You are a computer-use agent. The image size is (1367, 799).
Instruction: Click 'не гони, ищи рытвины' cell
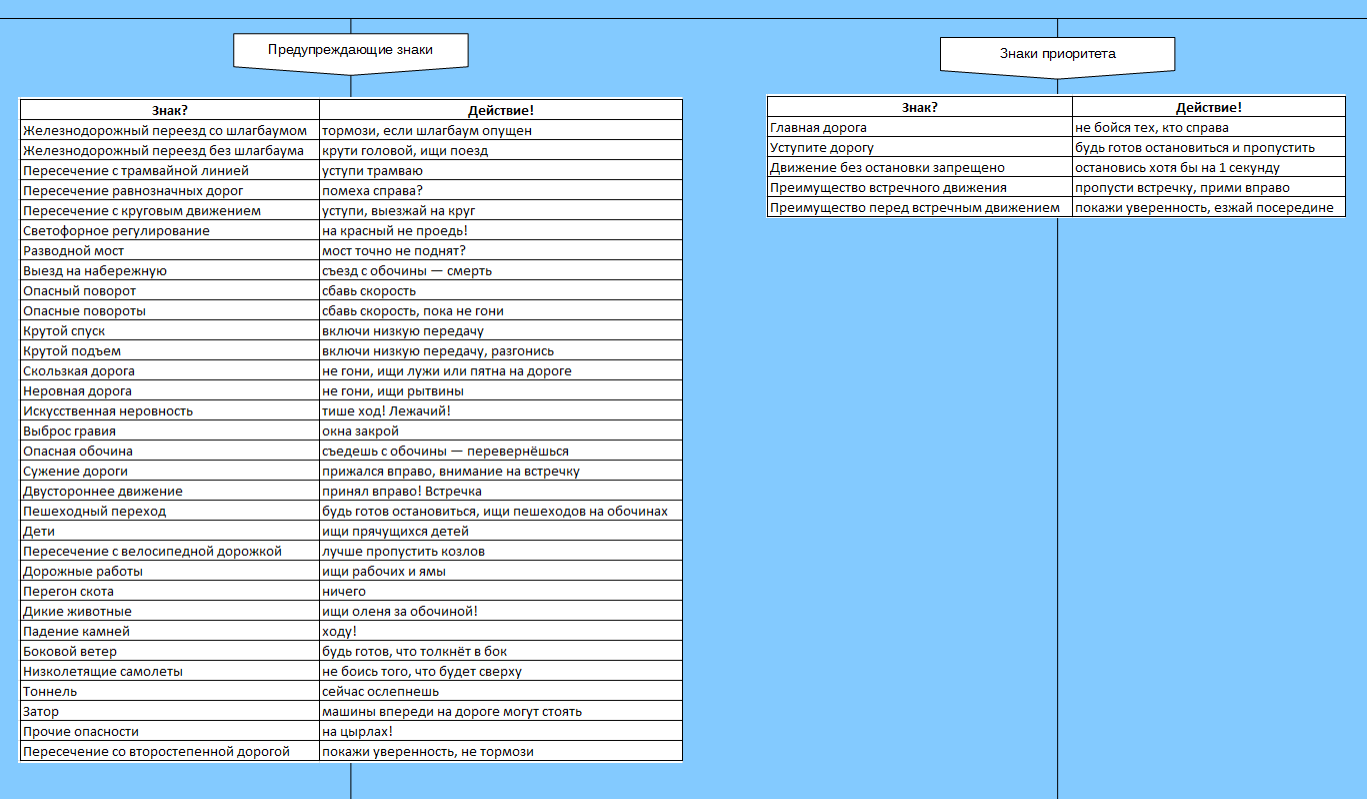(x=500, y=390)
